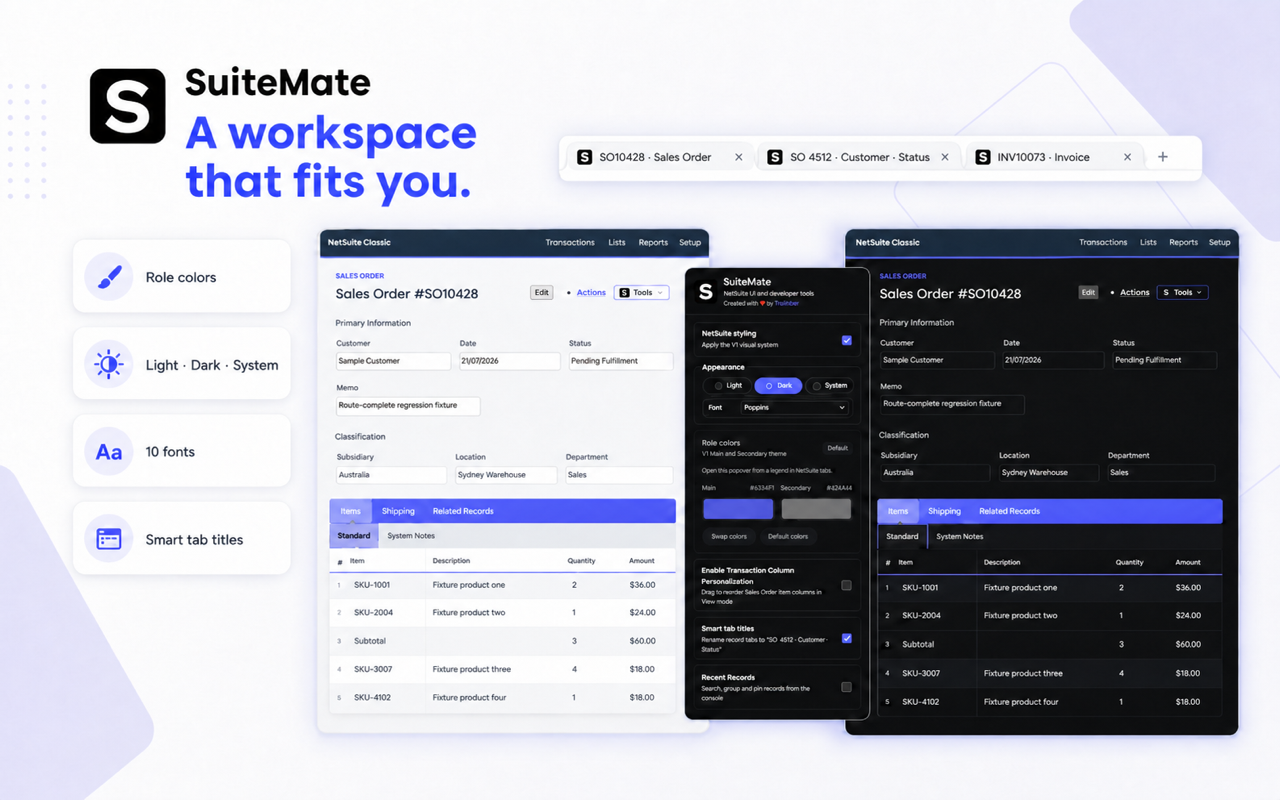Image resolution: width=1280 pixels, height=800 pixels.
Task: Open Transactions menu in the light window
Action: (570, 242)
